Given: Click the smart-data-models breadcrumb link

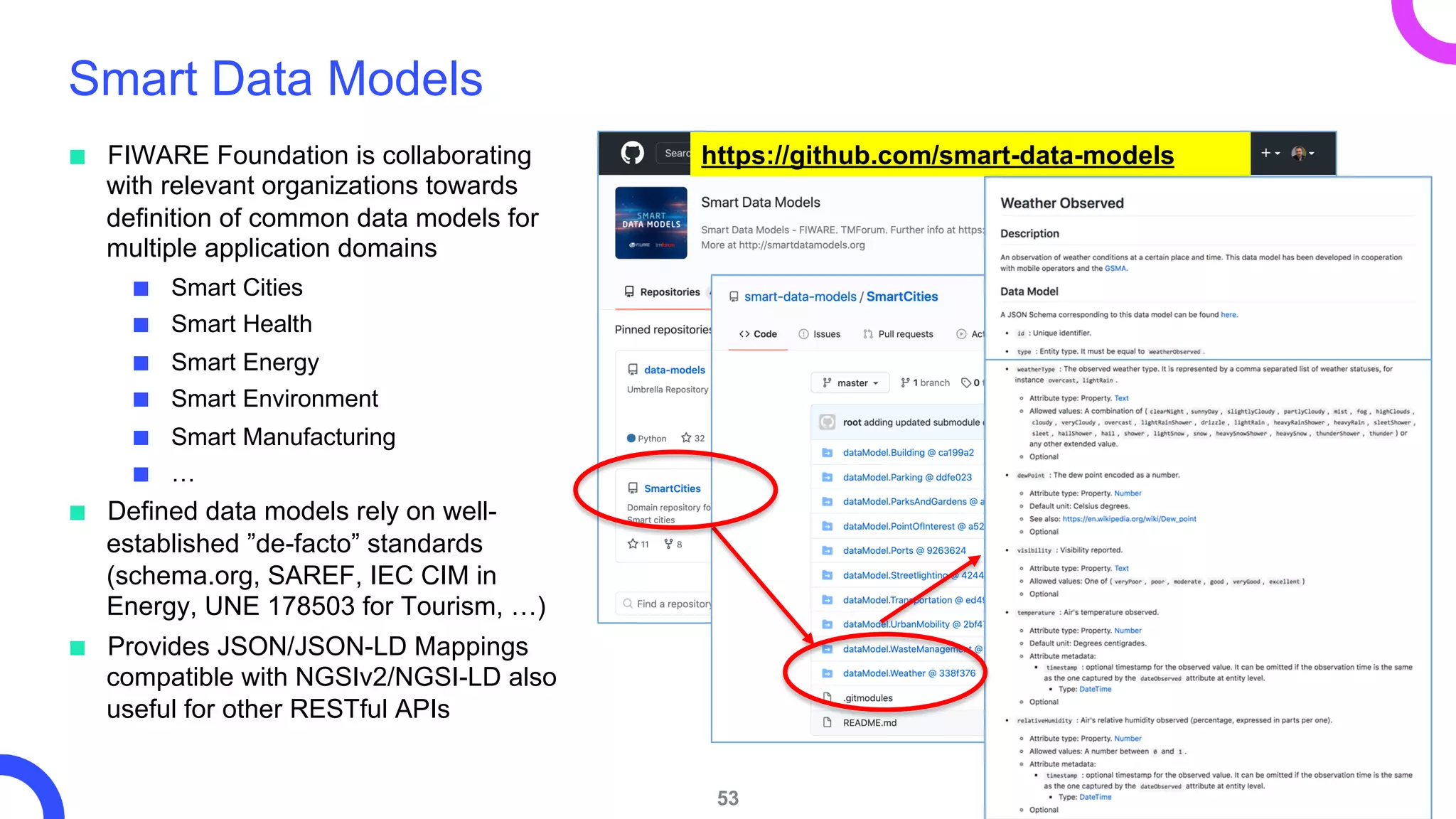Looking at the screenshot, I should (x=800, y=296).
